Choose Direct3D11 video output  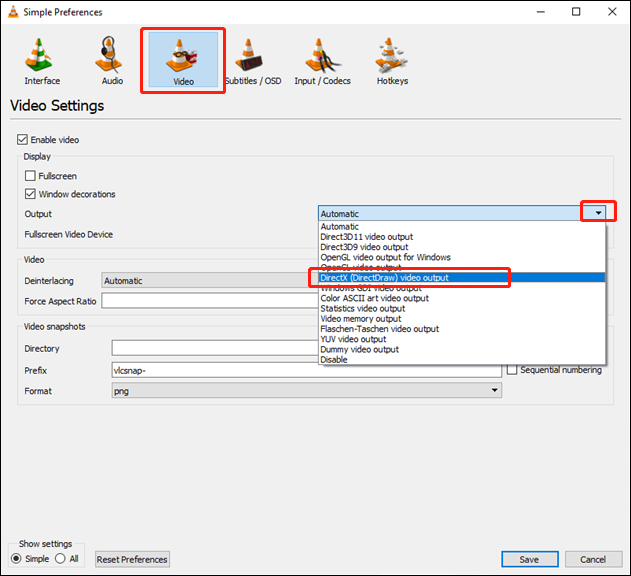(462, 237)
